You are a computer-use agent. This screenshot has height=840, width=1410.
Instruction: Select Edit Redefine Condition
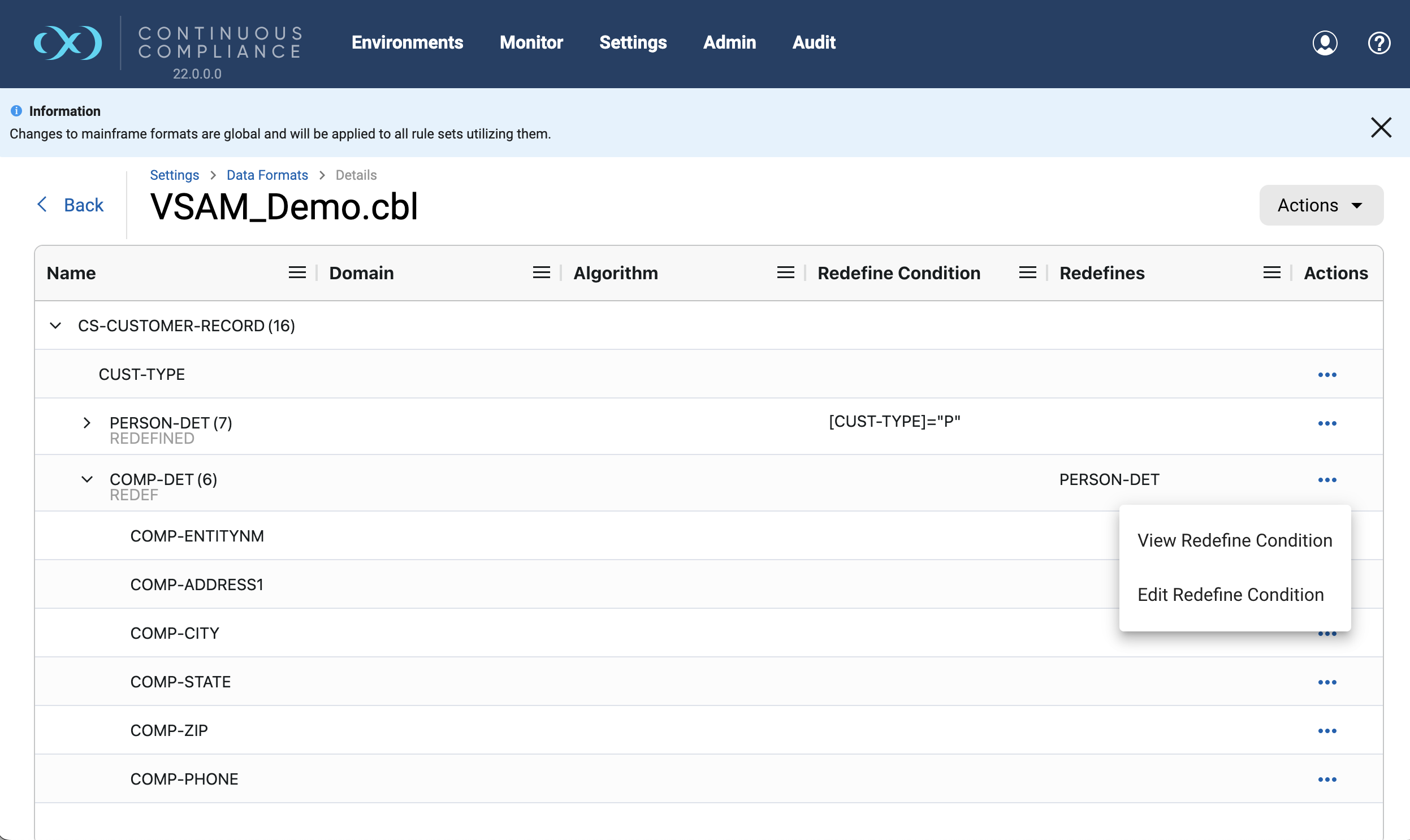click(x=1230, y=595)
